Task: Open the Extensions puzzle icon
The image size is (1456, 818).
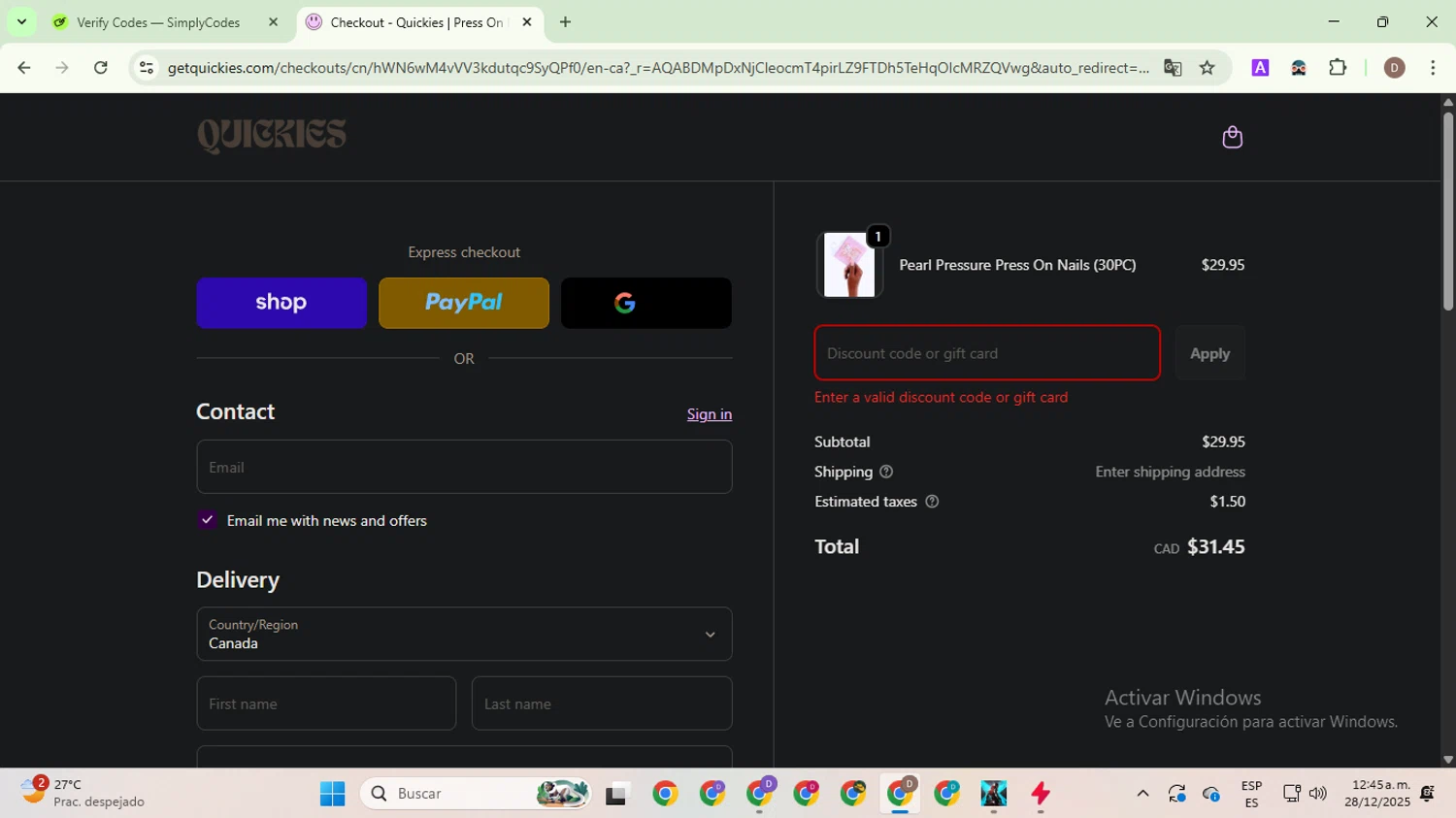Action: coord(1338,68)
